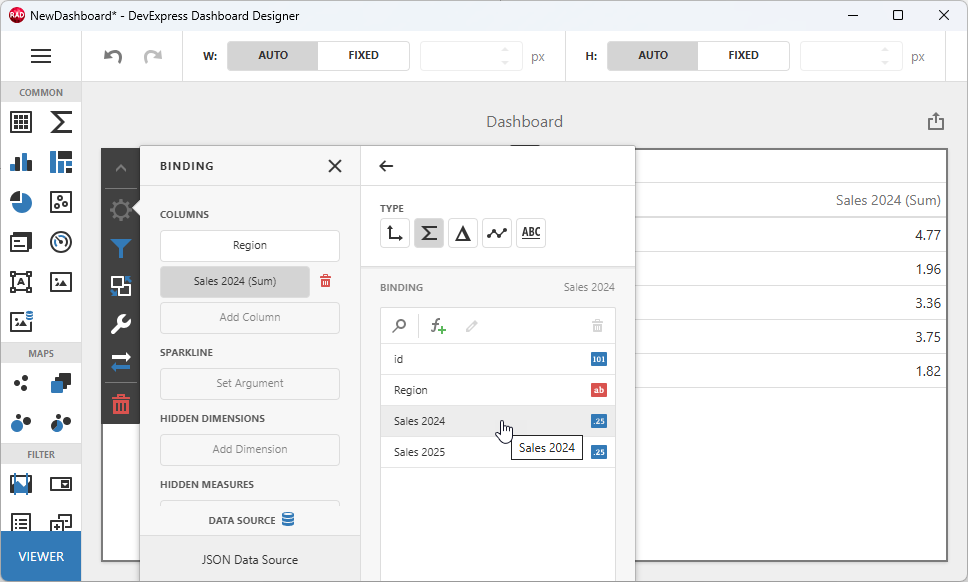Viewport: 968px width, 582px height.
Task: Switch to the VIEWER tab
Action: (x=40, y=556)
